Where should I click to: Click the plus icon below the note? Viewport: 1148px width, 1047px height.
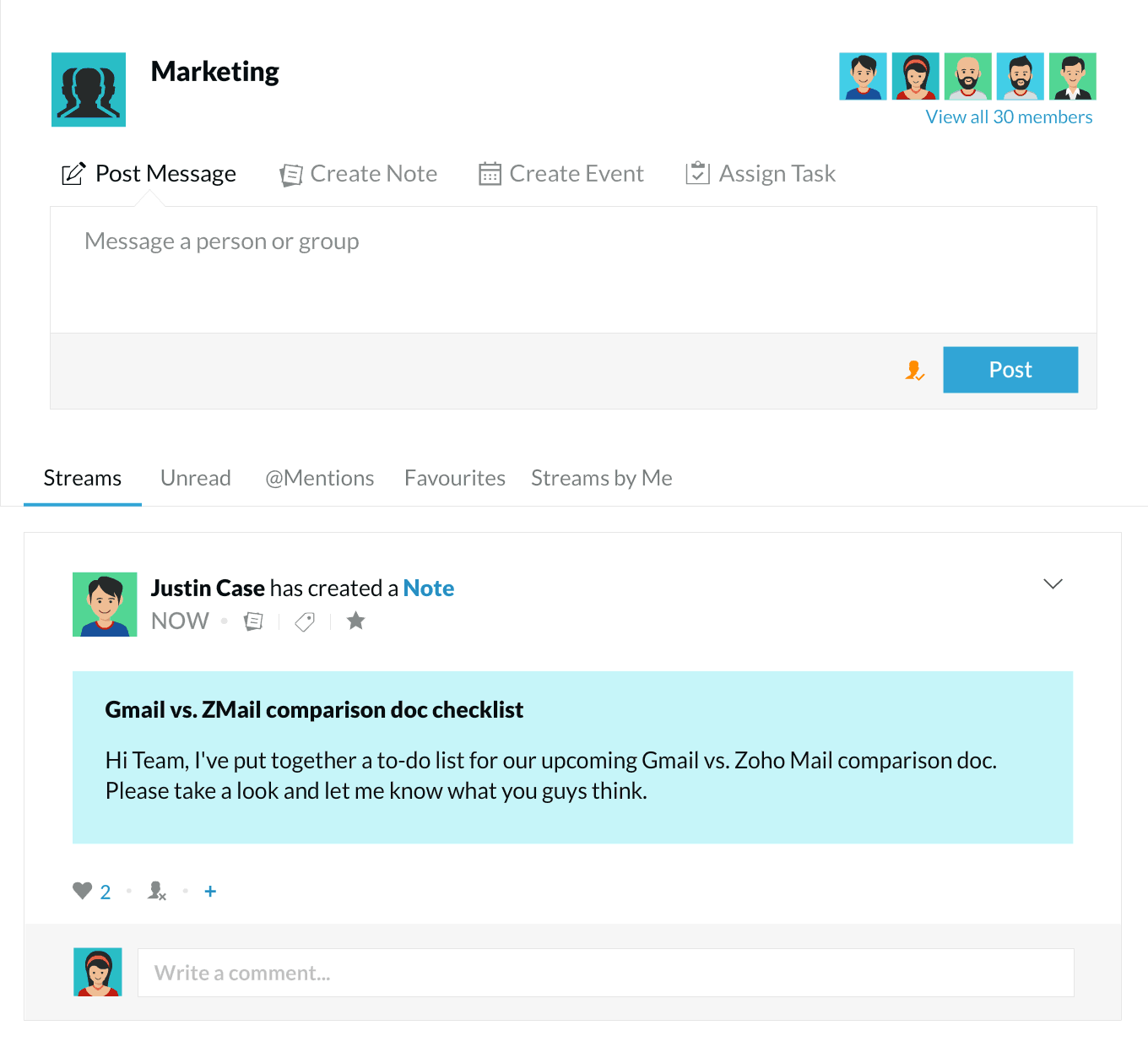210,891
